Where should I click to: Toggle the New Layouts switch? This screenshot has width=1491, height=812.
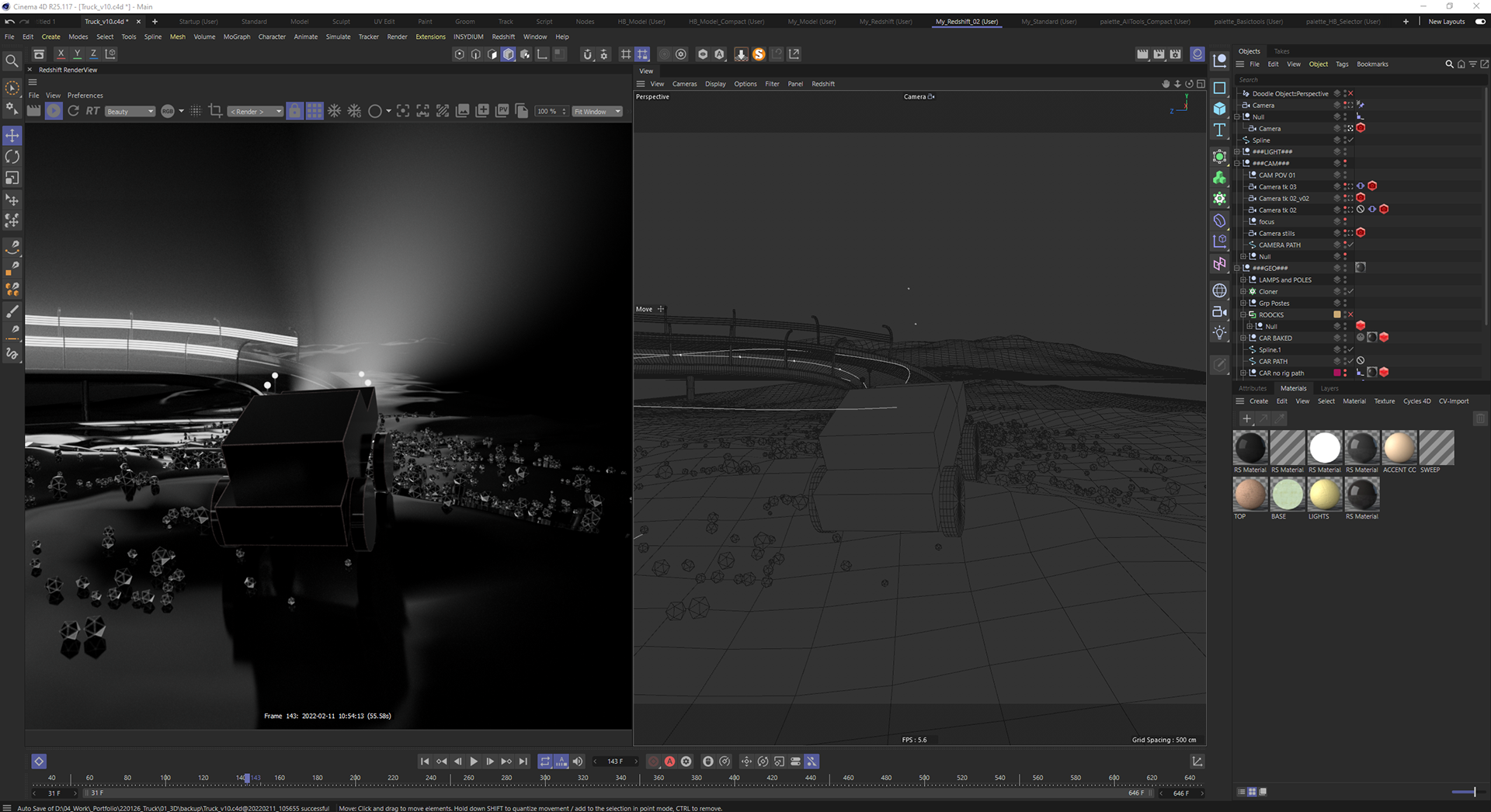click(1480, 22)
